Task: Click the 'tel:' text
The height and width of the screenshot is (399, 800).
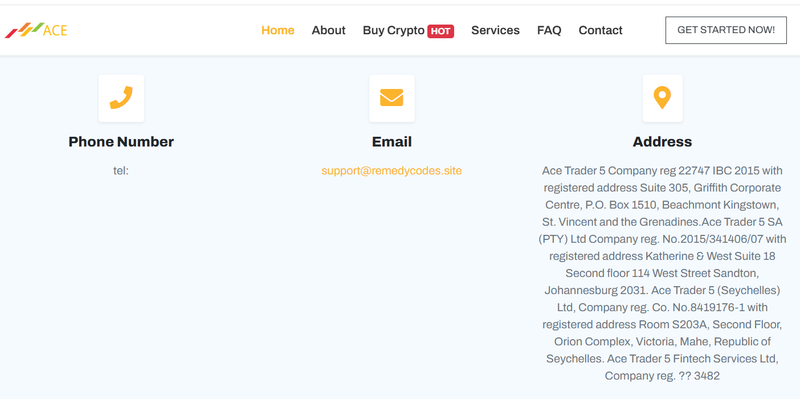Action: click(x=121, y=170)
